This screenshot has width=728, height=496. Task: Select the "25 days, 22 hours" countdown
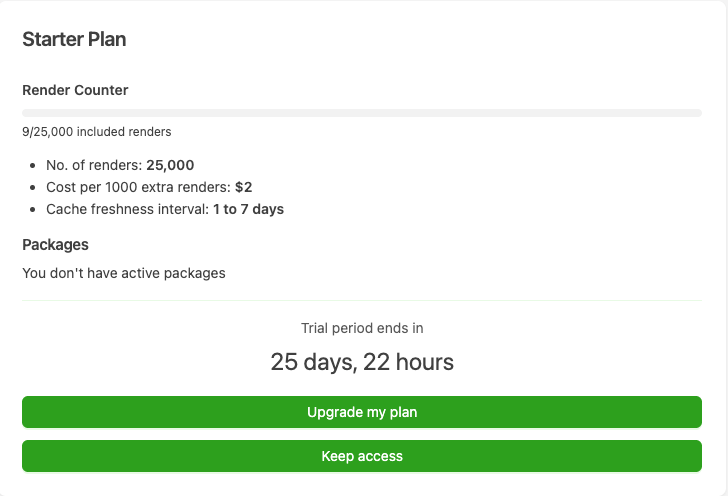click(362, 362)
